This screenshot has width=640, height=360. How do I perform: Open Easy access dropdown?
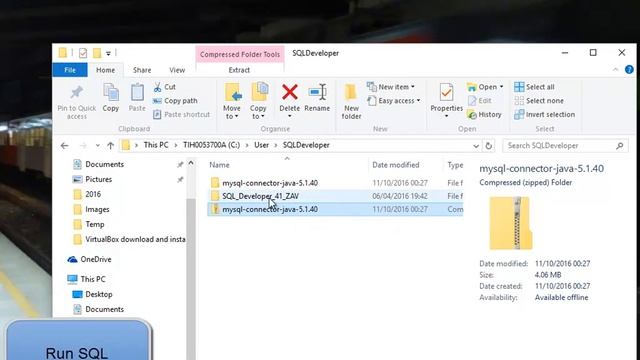click(394, 101)
